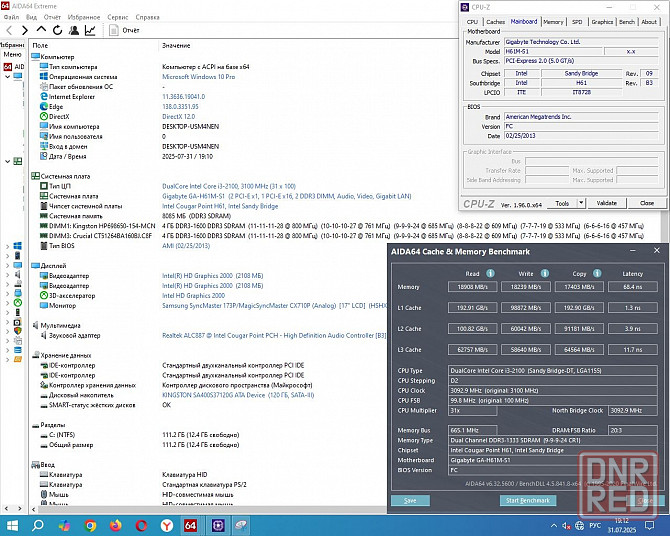Open the Избранное menu
Image resolution: width=670 pixels, height=536 pixels.
coord(84,17)
